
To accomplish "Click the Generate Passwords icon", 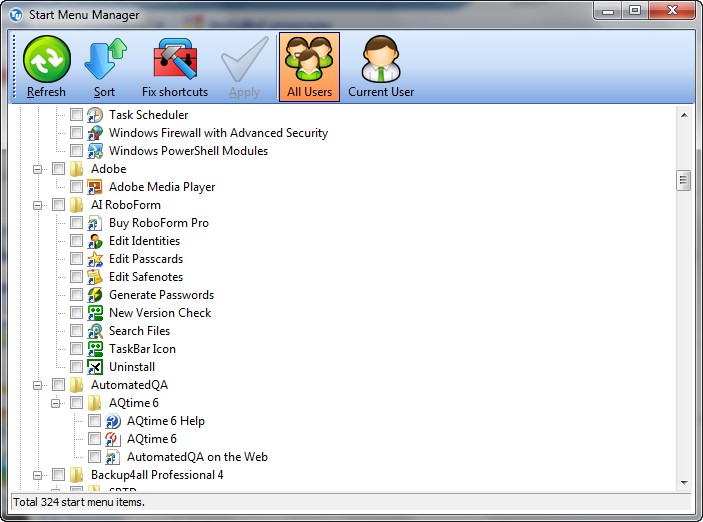I will coord(95,295).
